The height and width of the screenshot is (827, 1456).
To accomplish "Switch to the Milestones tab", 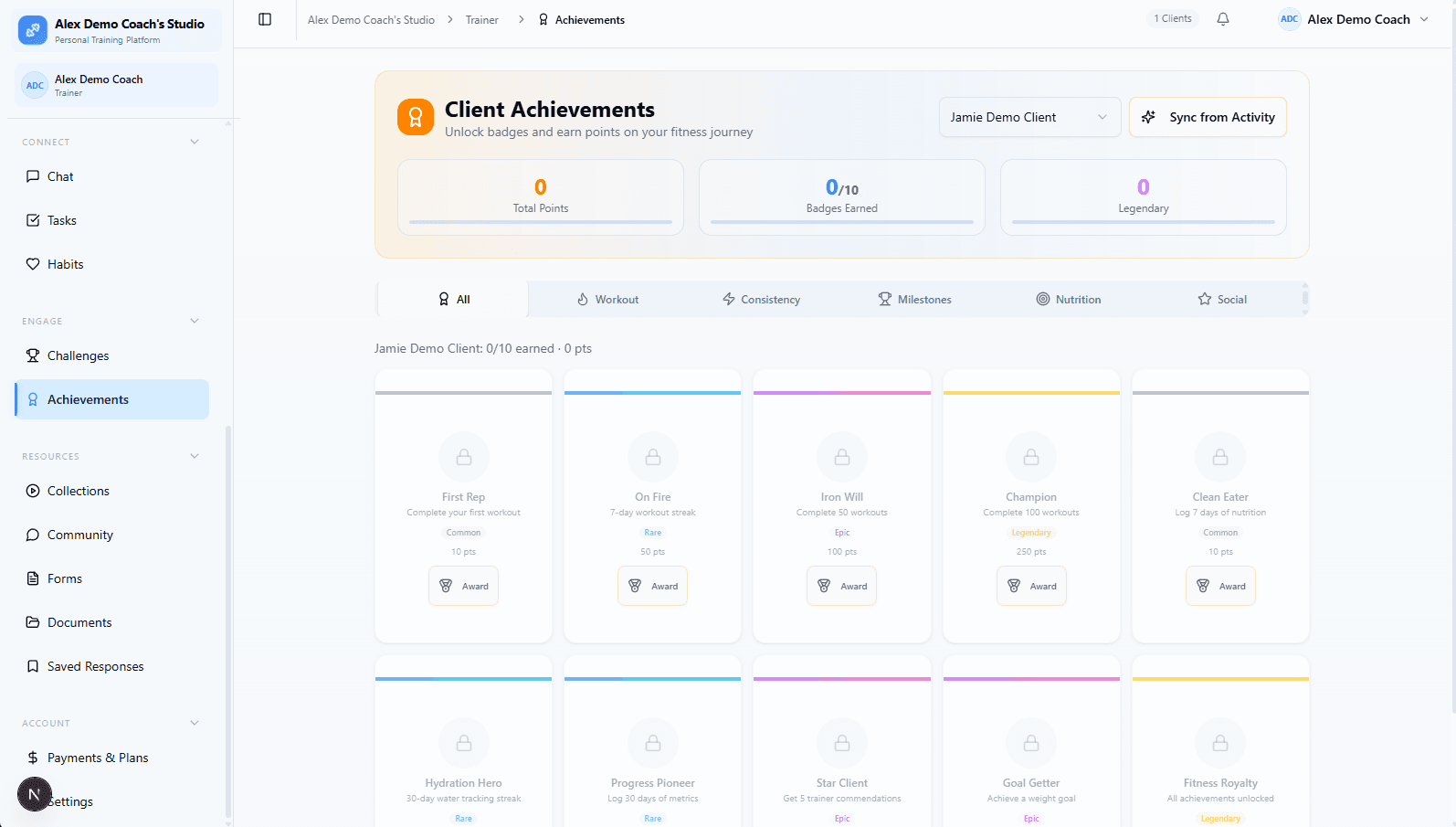I will tap(914, 299).
